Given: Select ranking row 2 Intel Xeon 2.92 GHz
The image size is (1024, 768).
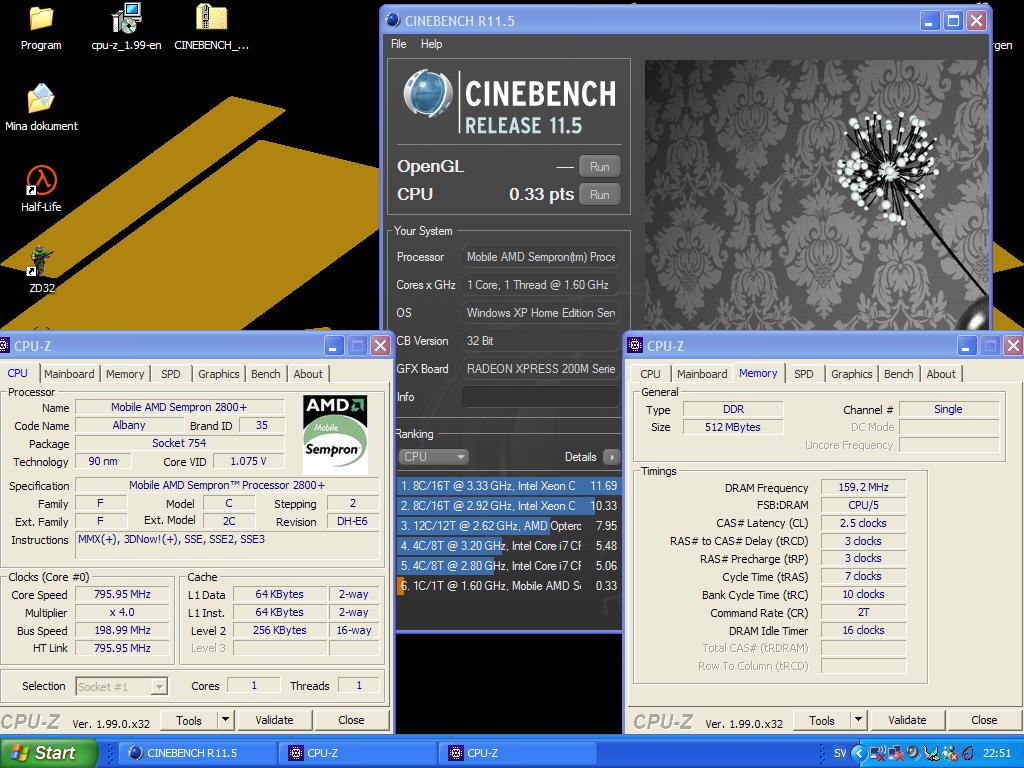Looking at the screenshot, I should (508, 505).
